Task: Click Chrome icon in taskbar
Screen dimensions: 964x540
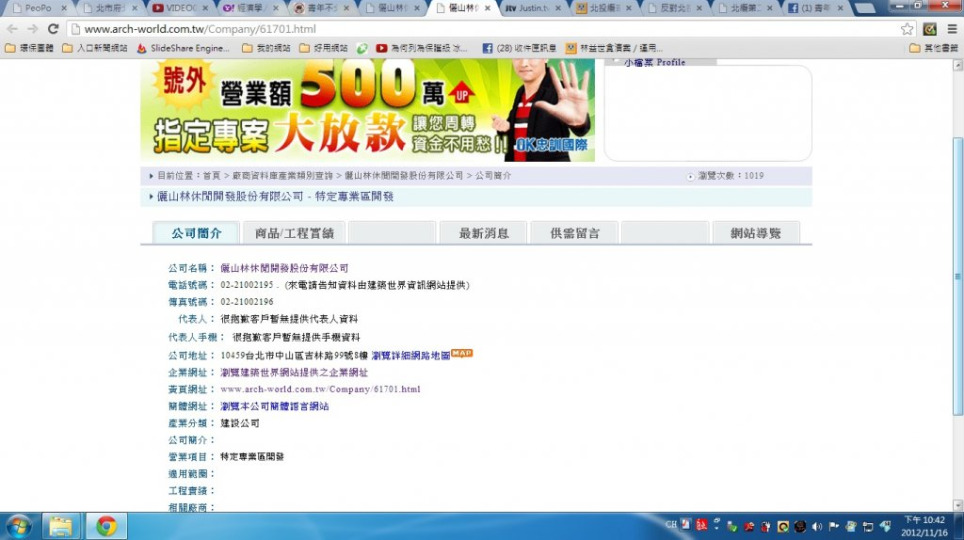Action: pos(106,525)
